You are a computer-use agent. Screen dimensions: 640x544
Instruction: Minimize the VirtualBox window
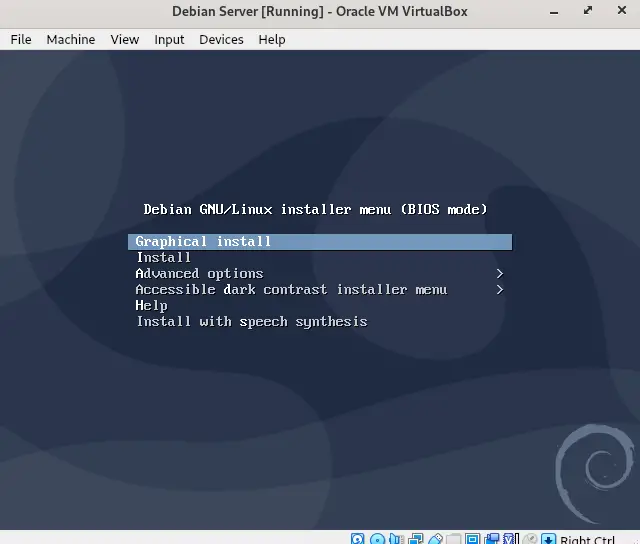point(553,13)
